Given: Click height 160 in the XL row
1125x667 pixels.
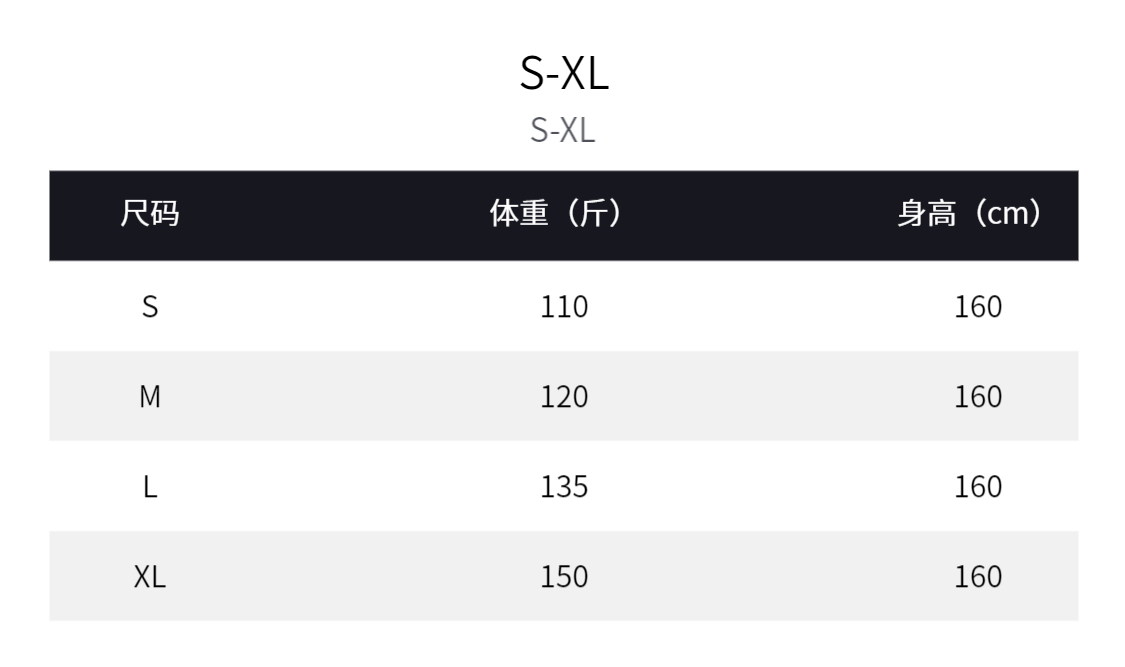Looking at the screenshot, I should click(x=978, y=577).
